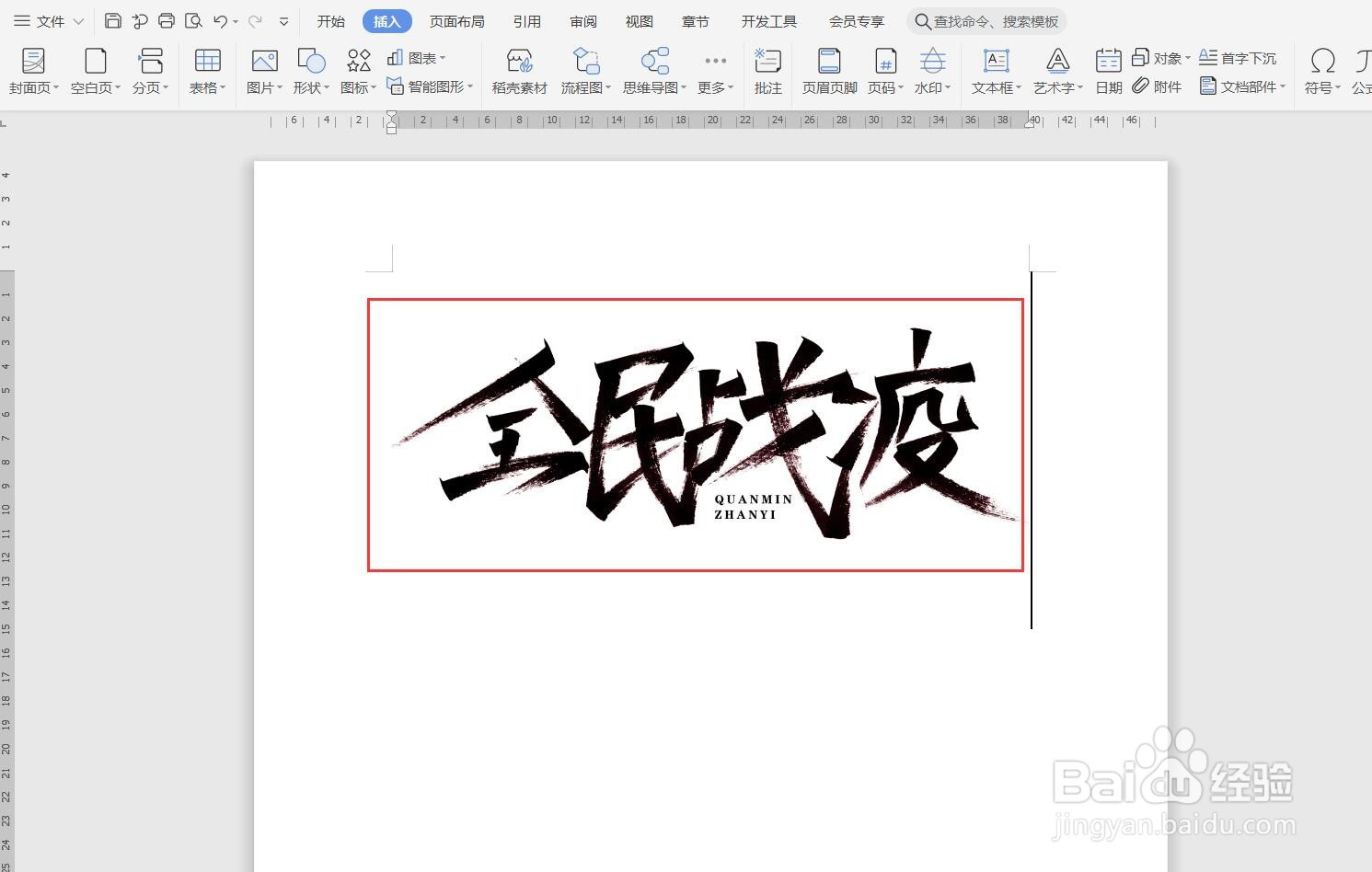Insert a Text Box (文本框)
1372x872 pixels.
(997, 72)
